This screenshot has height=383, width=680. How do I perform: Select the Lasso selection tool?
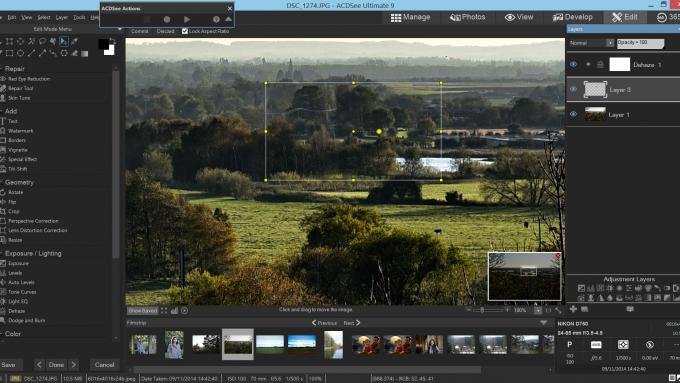tap(42, 41)
